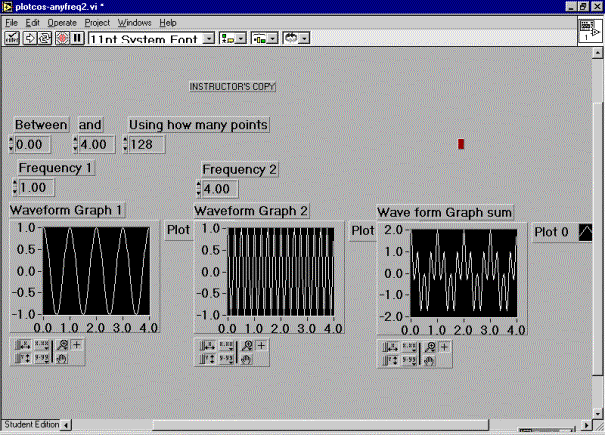Viewport: 605px width, 435px height.
Task: Toggle Y autoscale lock for Wave form Graph sum
Action: pyautogui.click(x=390, y=361)
